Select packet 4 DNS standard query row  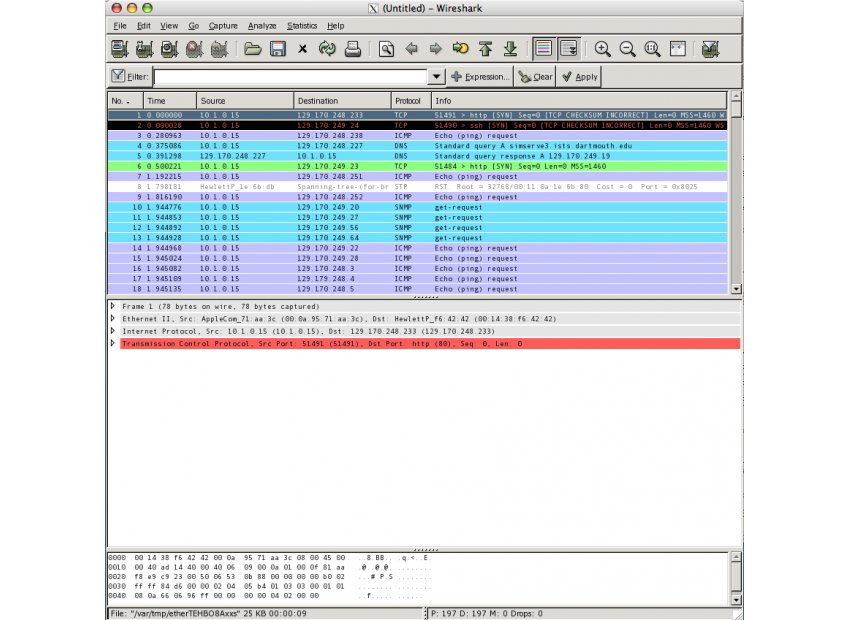point(417,146)
